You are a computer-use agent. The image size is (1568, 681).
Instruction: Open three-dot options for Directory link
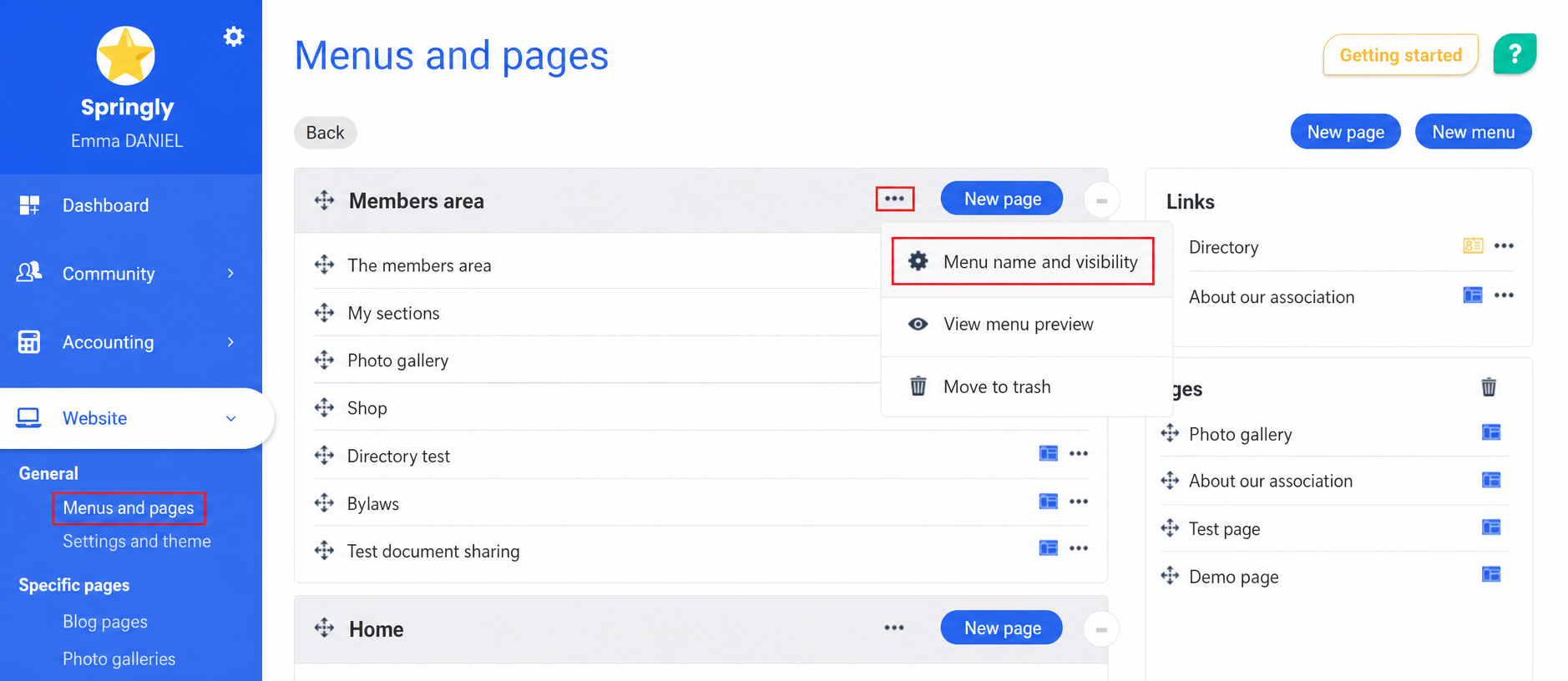(x=1504, y=245)
